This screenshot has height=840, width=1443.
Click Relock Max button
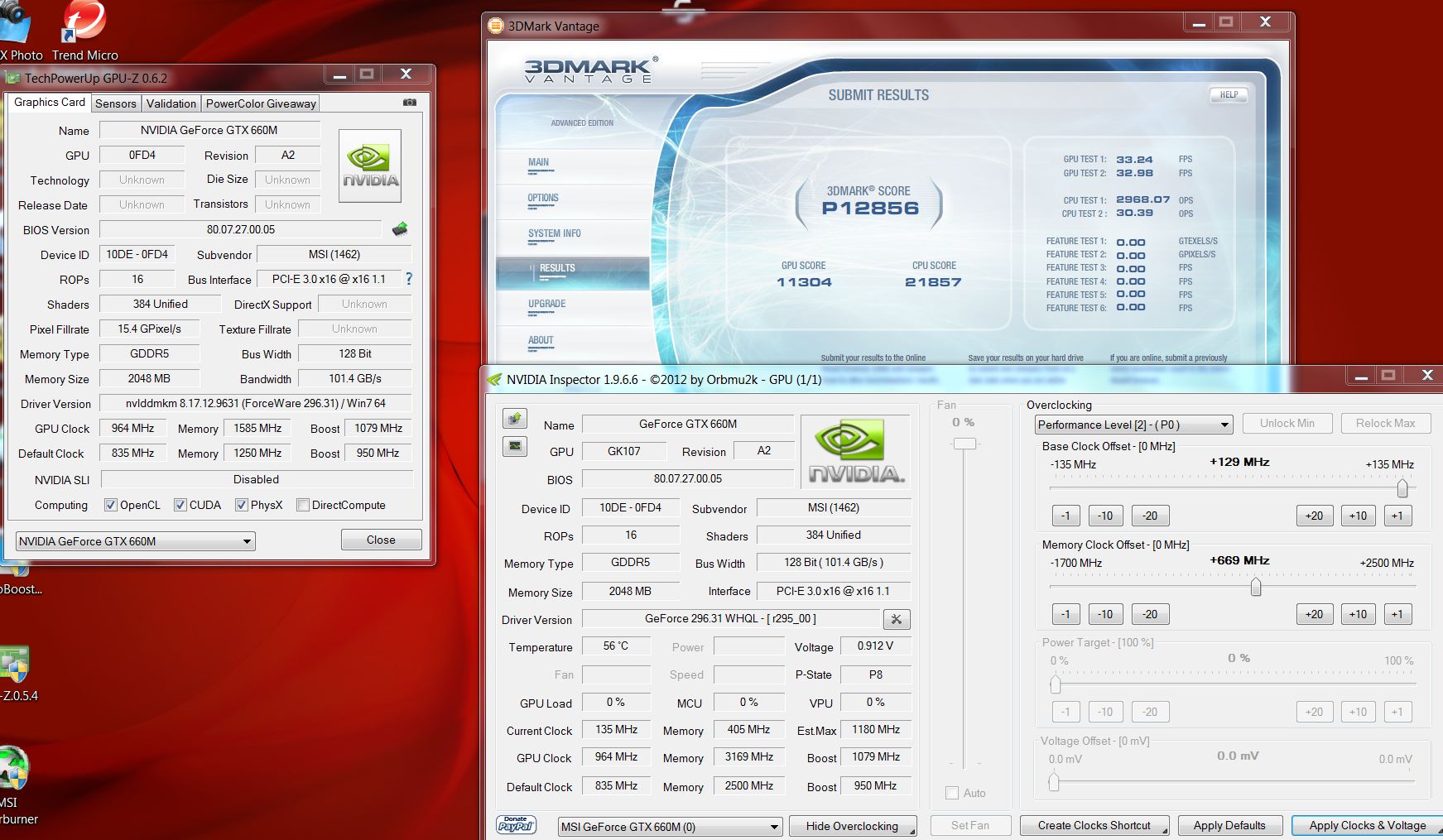tap(1385, 423)
